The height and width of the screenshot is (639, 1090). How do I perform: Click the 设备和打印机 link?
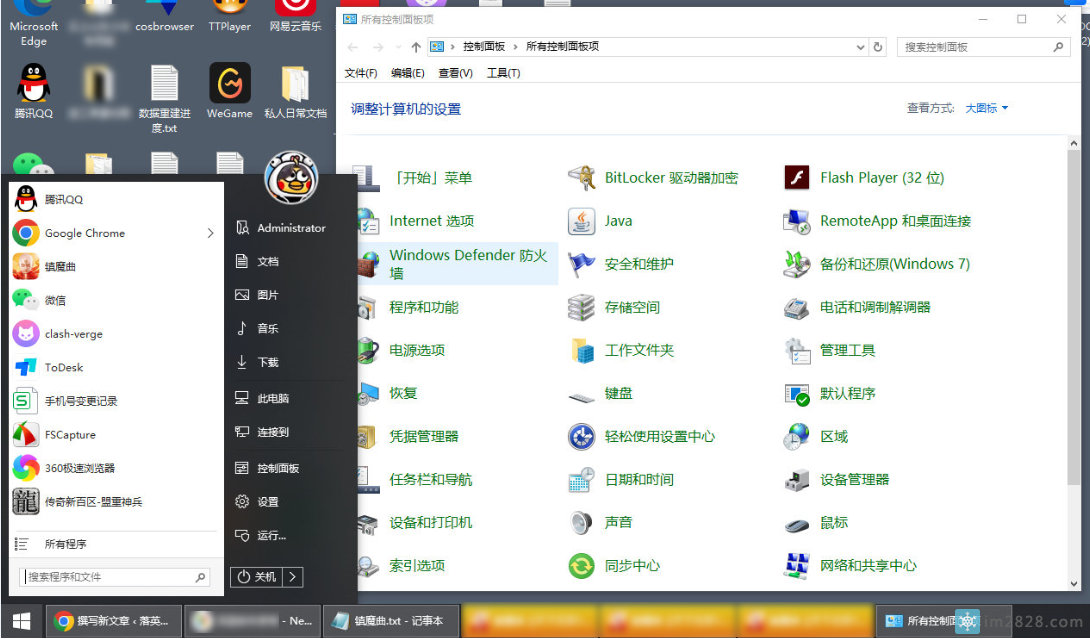431,523
